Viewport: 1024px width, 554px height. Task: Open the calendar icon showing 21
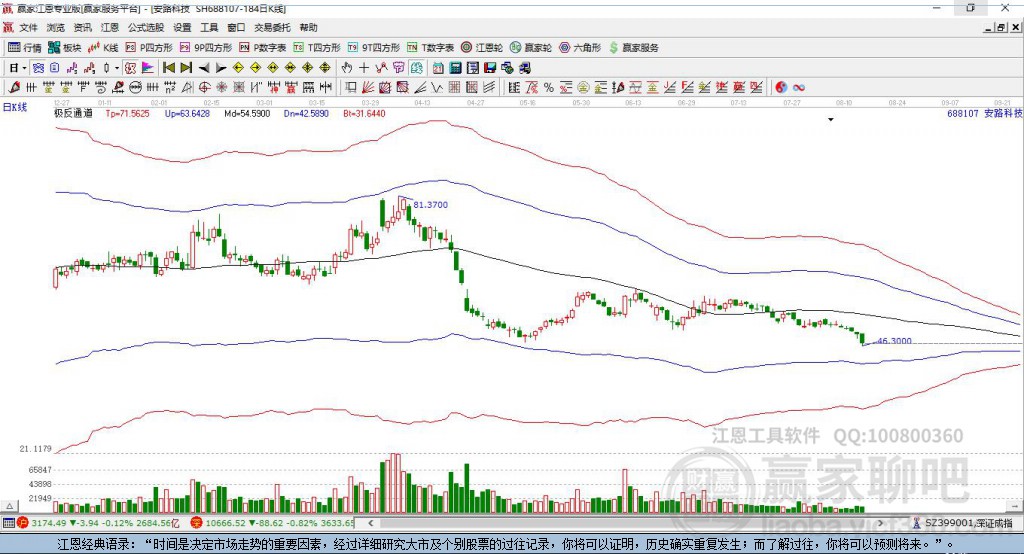point(438,68)
